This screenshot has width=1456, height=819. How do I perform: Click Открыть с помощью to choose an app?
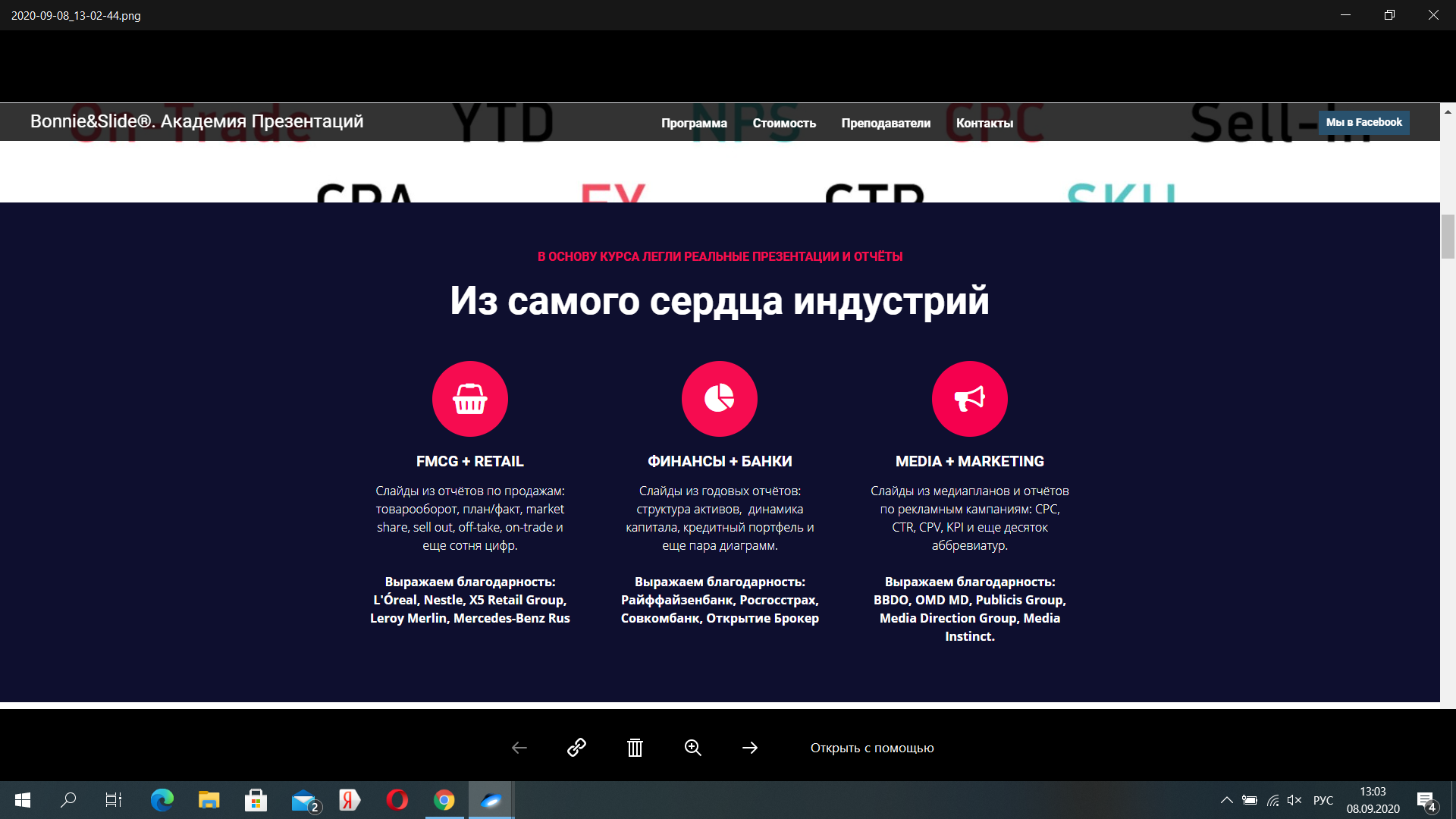point(872,748)
